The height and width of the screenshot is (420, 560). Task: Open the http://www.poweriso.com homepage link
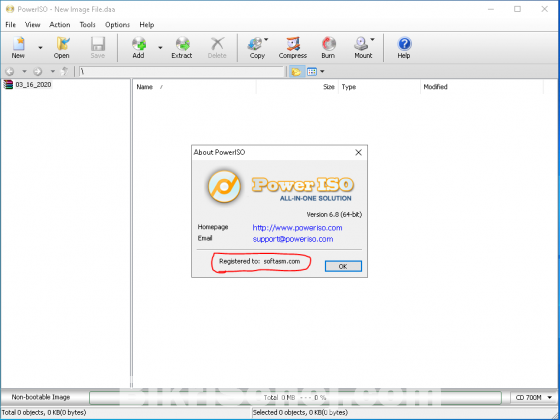click(297, 228)
